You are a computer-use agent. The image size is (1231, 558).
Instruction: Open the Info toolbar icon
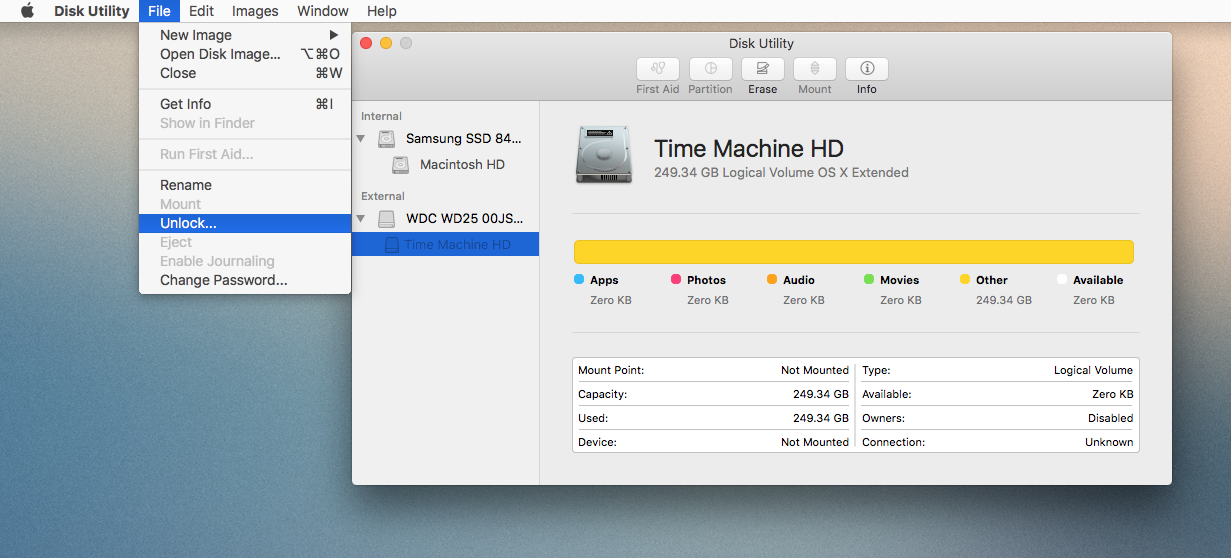(867, 69)
